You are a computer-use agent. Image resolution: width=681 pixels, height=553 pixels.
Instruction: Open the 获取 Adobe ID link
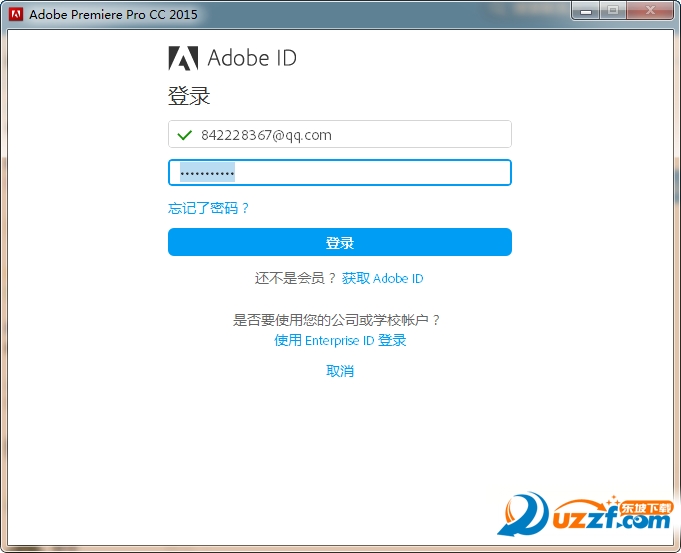pyautogui.click(x=382, y=278)
